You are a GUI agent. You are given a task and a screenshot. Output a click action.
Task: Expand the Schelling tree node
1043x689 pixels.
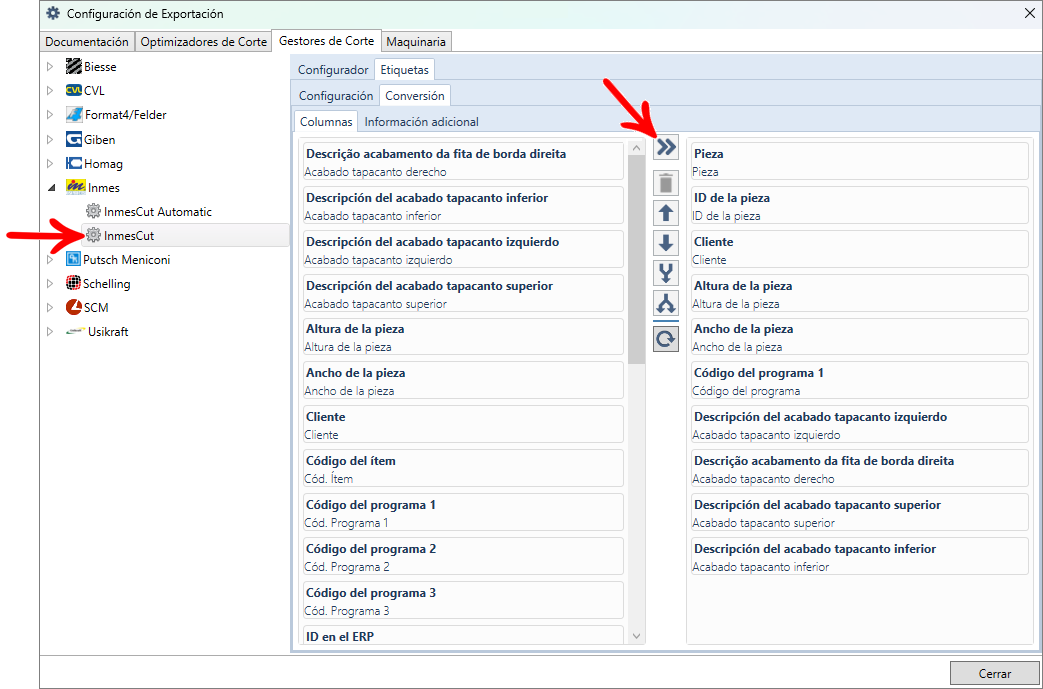(x=50, y=284)
